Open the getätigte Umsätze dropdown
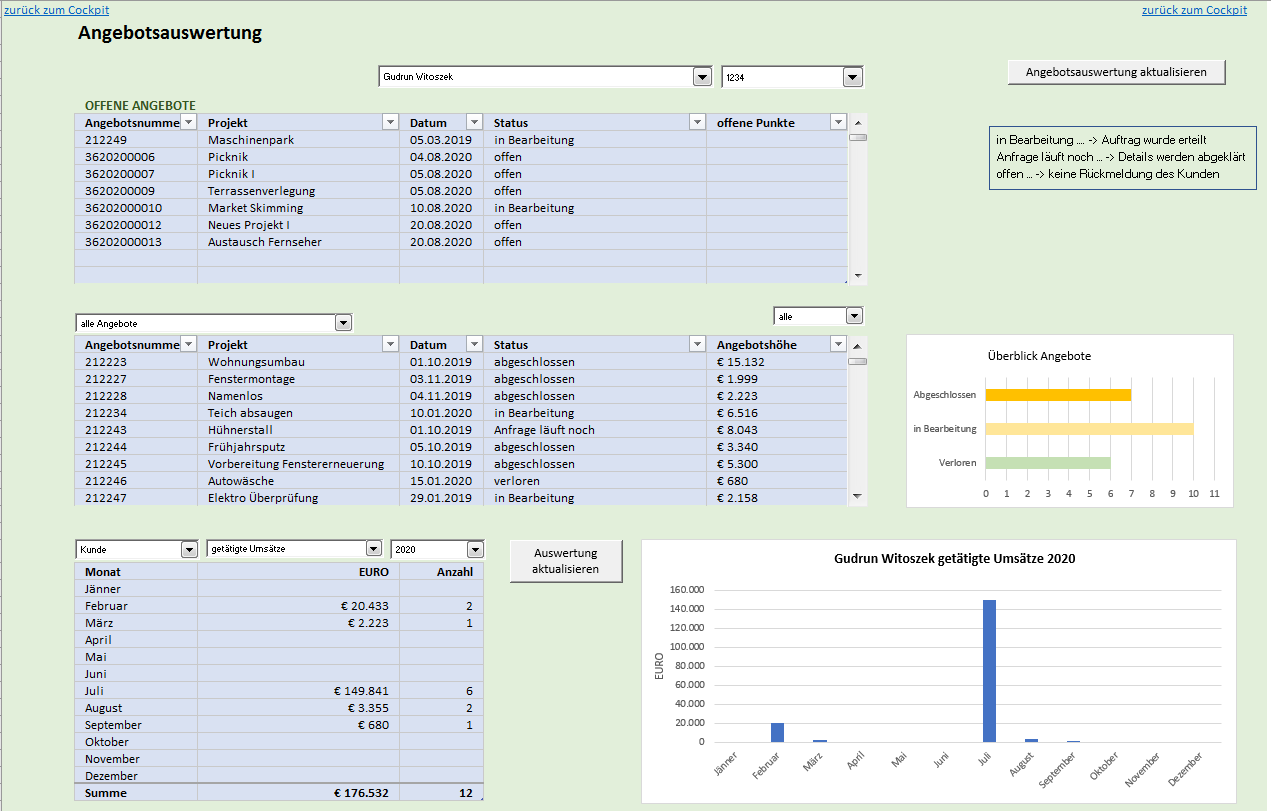Screen dimensions: 1271x811 point(373,549)
